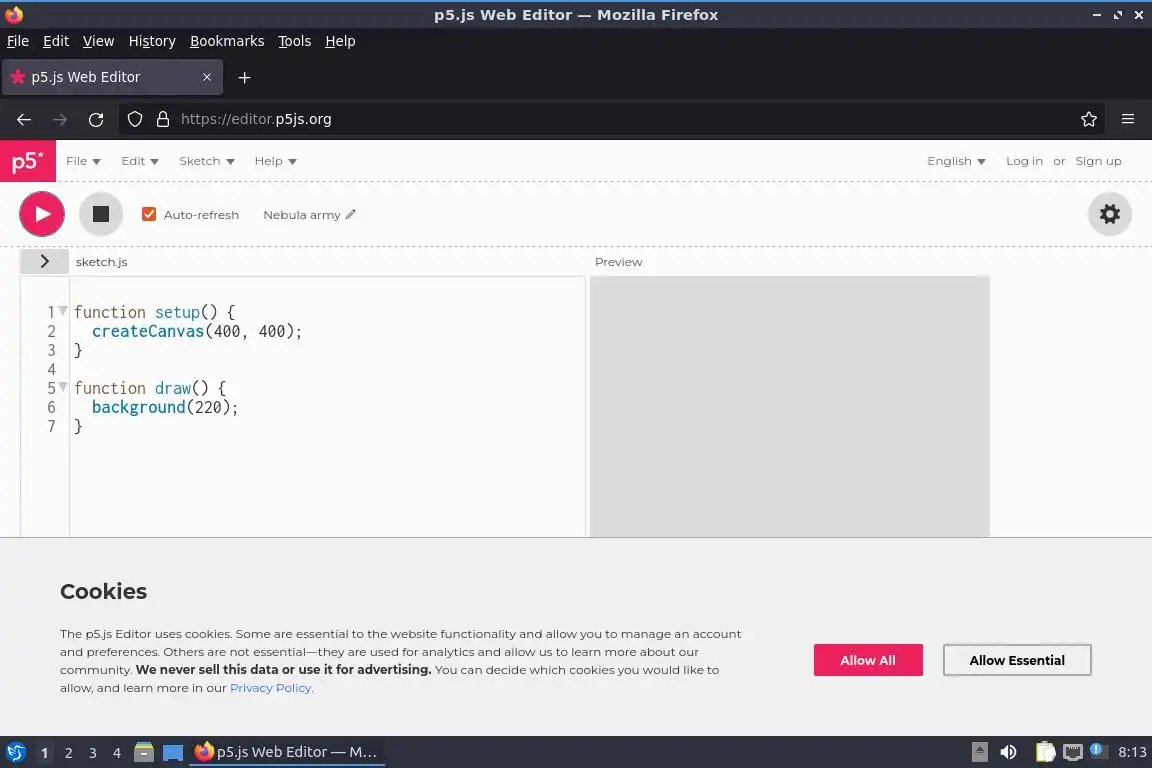Viewport: 1152px width, 768px height.
Task: Open the Privacy Policy link
Action: (271, 688)
